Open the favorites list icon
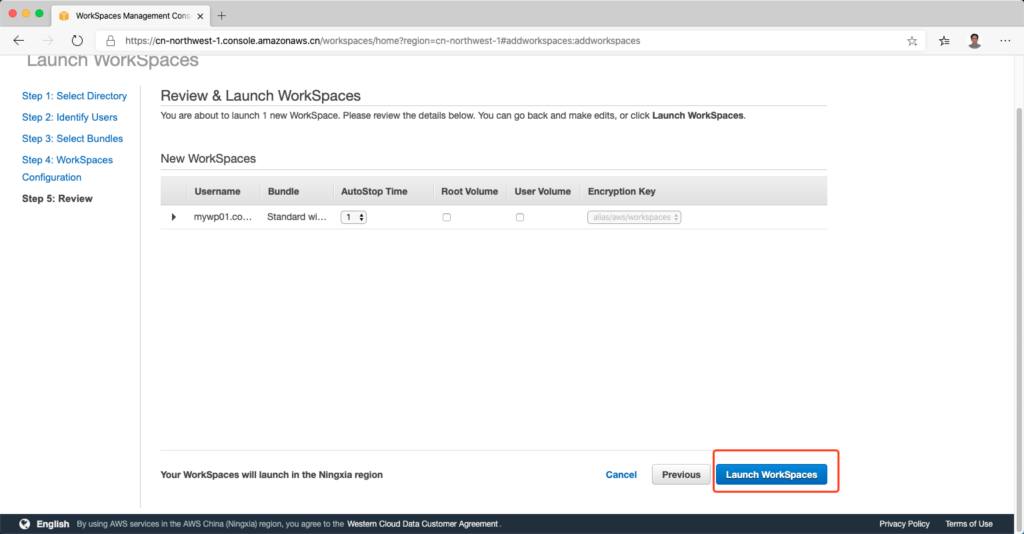The width and height of the screenshot is (1024, 534). click(945, 41)
